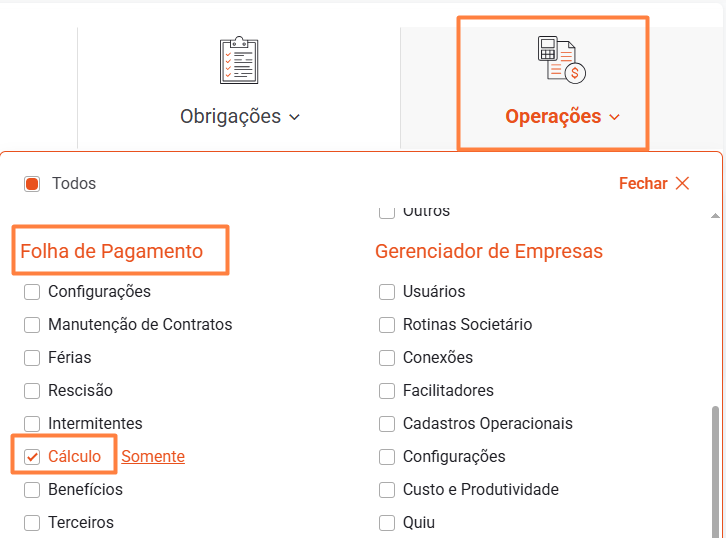Screen dimensions: 726x538
Task: Open the Operações menu tab
Action: 553,116
